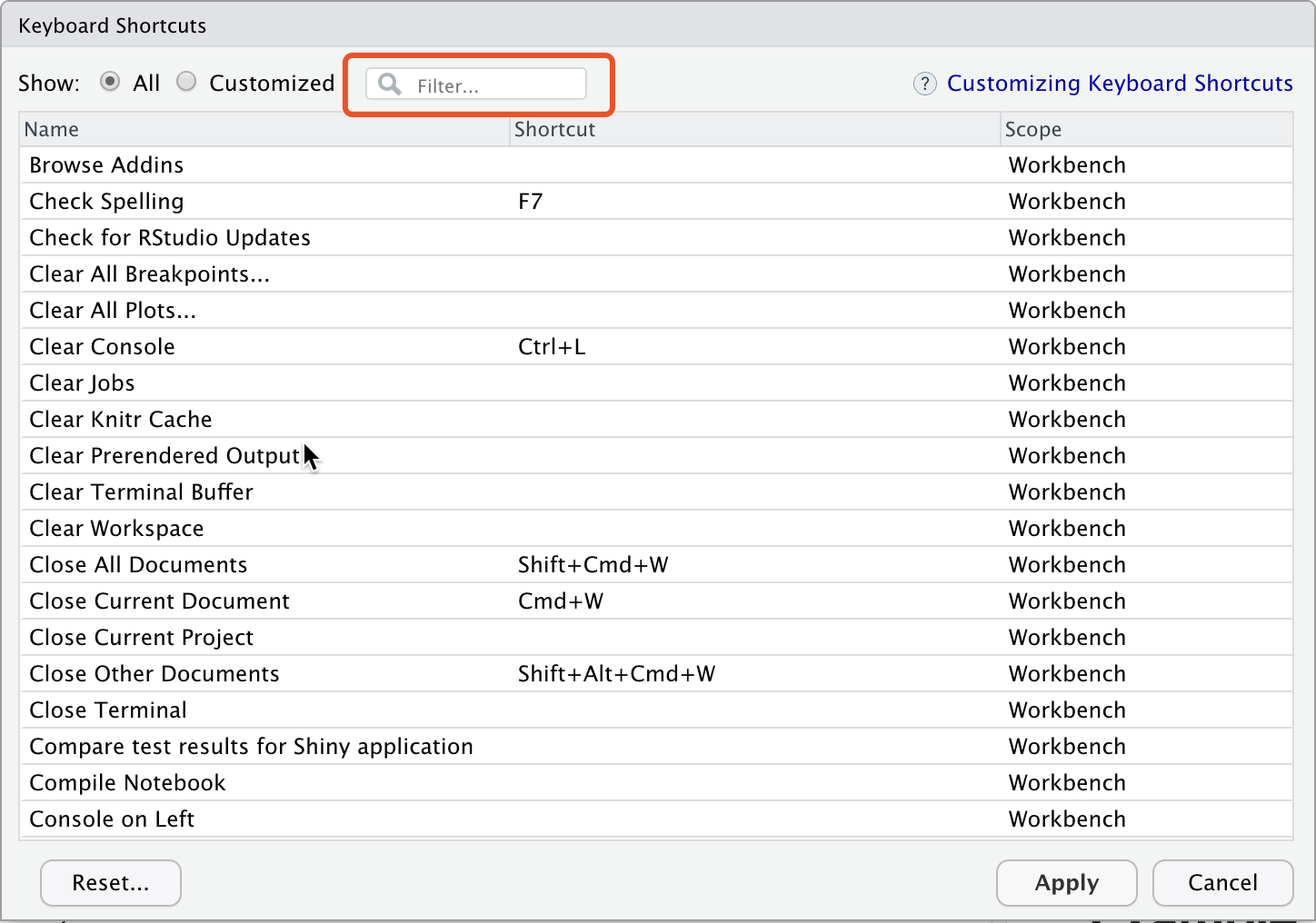Viewport: 1316px width, 923px height.
Task: Click shortcut cell for Close All Documents
Action: click(593, 565)
